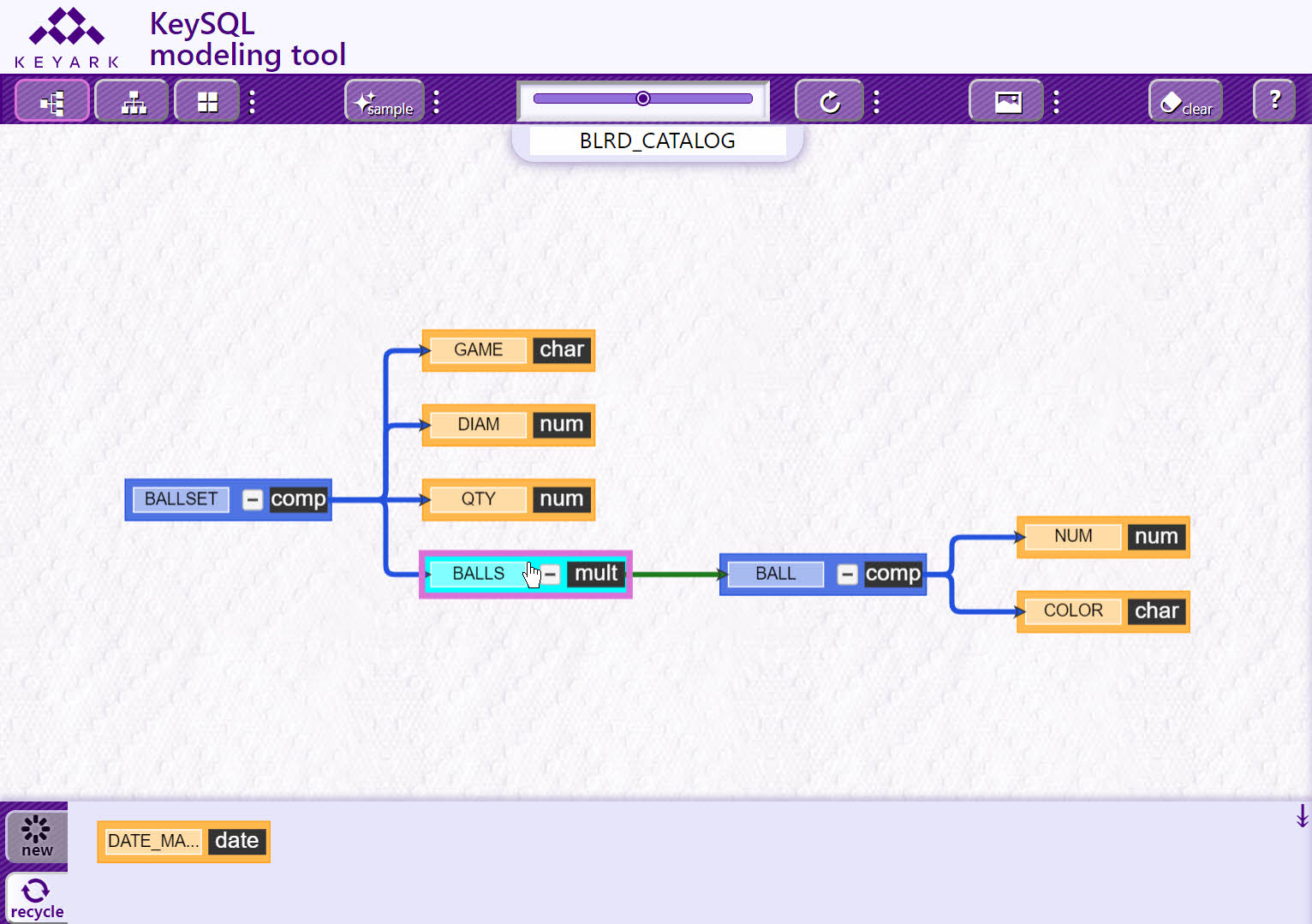
Task: Click the mult type tag of BALLS
Action: tap(596, 574)
